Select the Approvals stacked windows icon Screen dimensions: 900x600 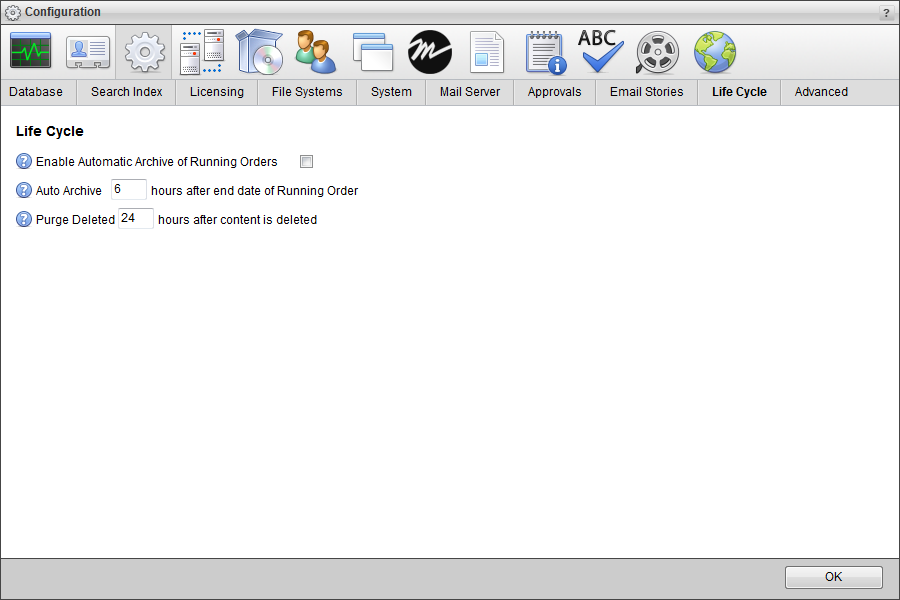coord(373,51)
